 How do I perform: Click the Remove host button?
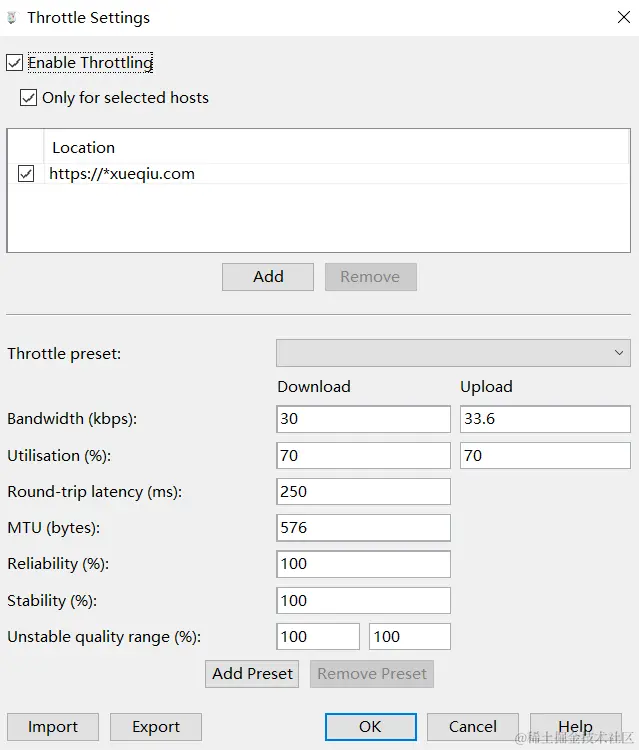pos(371,276)
